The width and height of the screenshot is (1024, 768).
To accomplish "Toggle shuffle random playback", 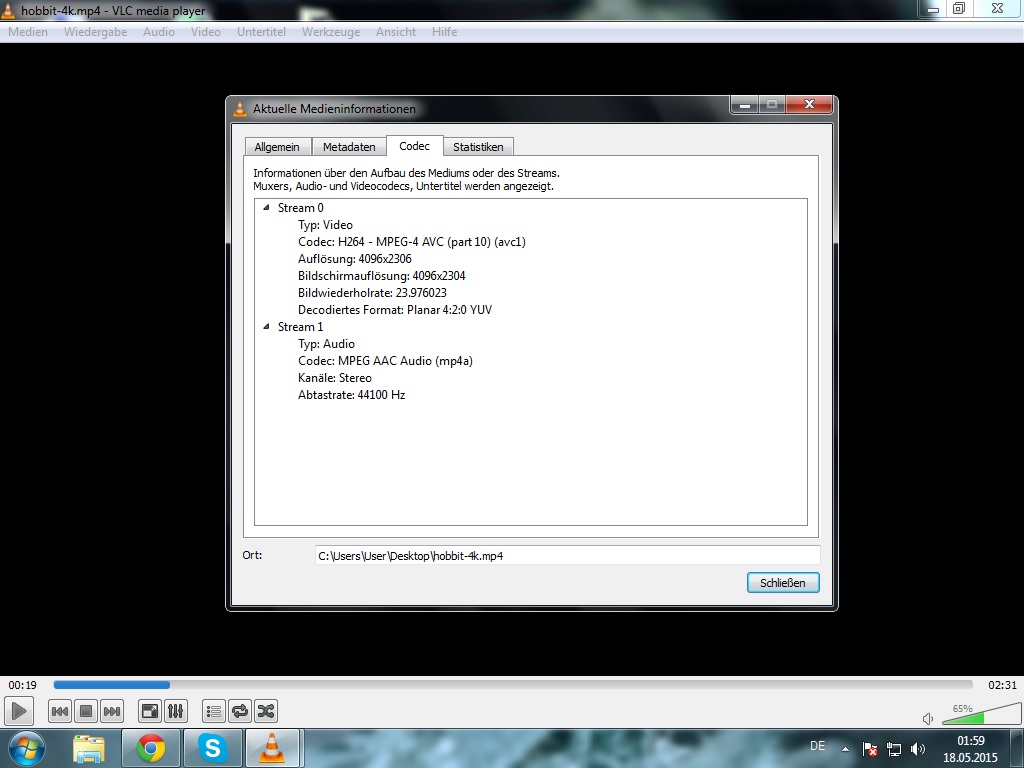I will [266, 711].
